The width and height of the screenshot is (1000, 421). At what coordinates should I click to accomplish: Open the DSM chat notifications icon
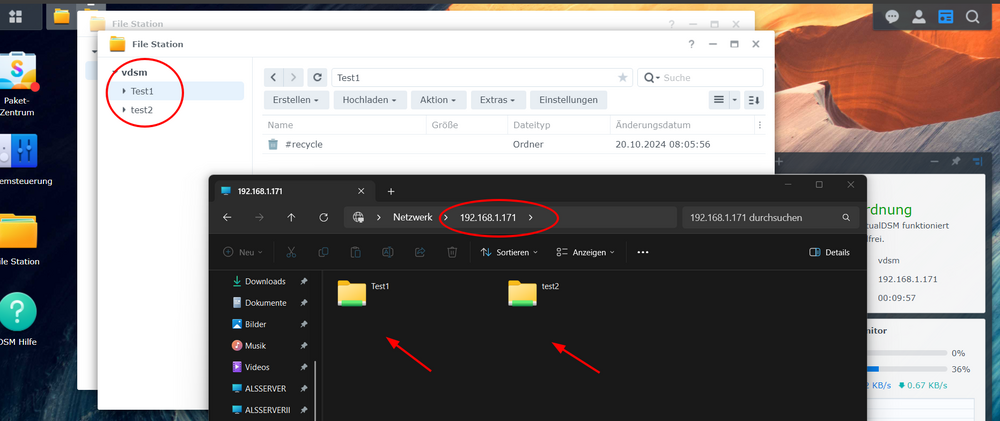pyautogui.click(x=892, y=17)
